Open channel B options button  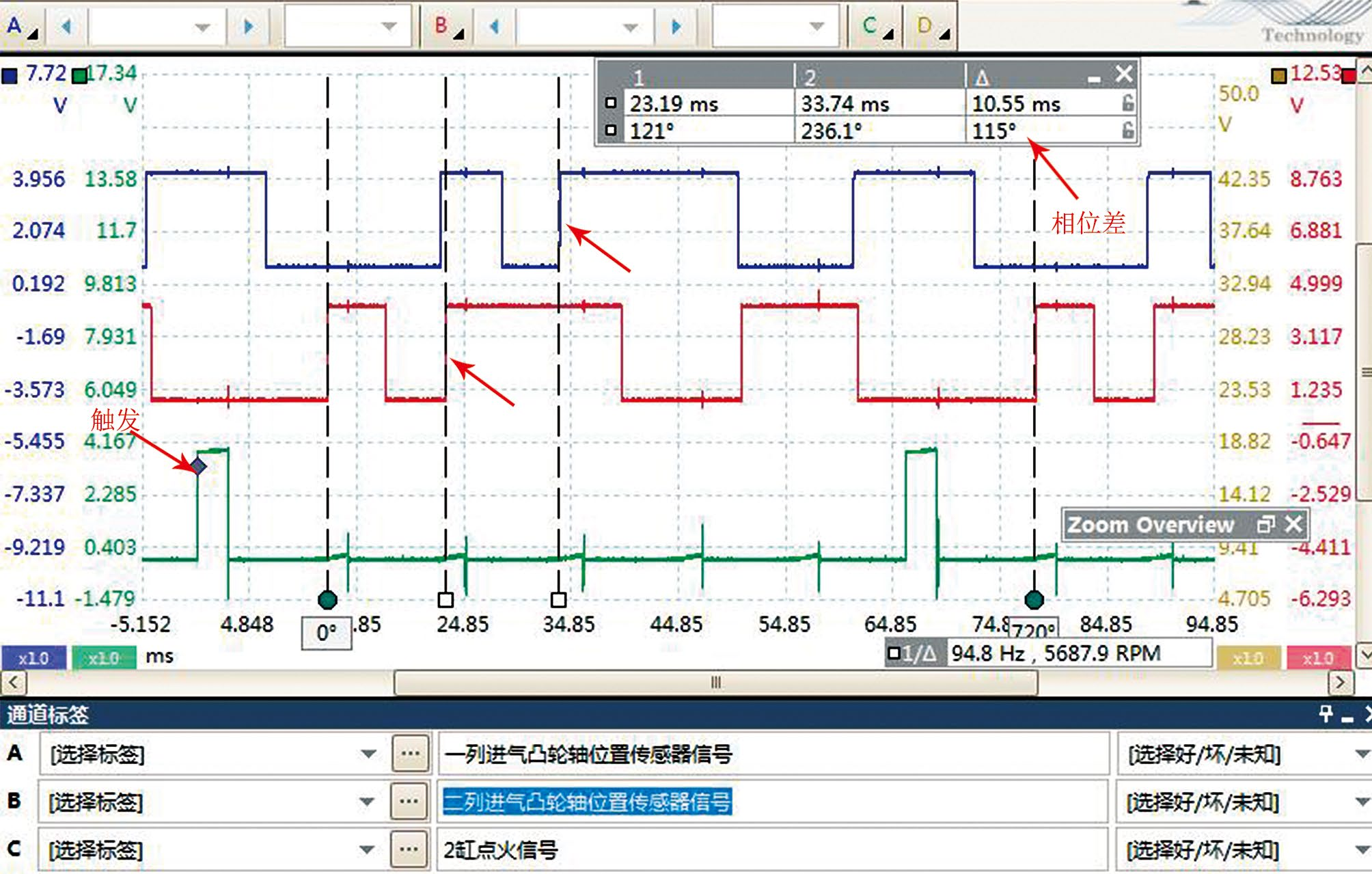(x=449, y=26)
